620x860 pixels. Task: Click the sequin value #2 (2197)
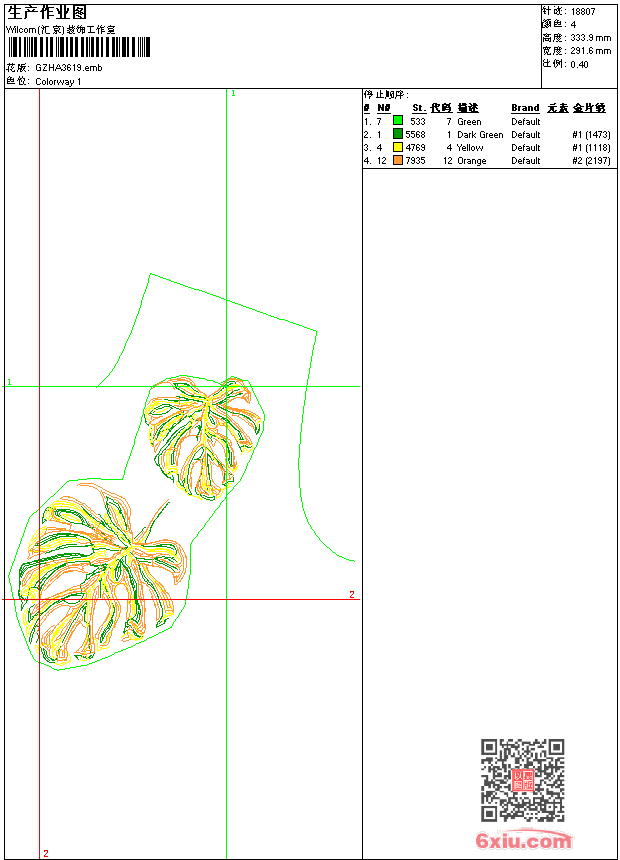coord(591,160)
